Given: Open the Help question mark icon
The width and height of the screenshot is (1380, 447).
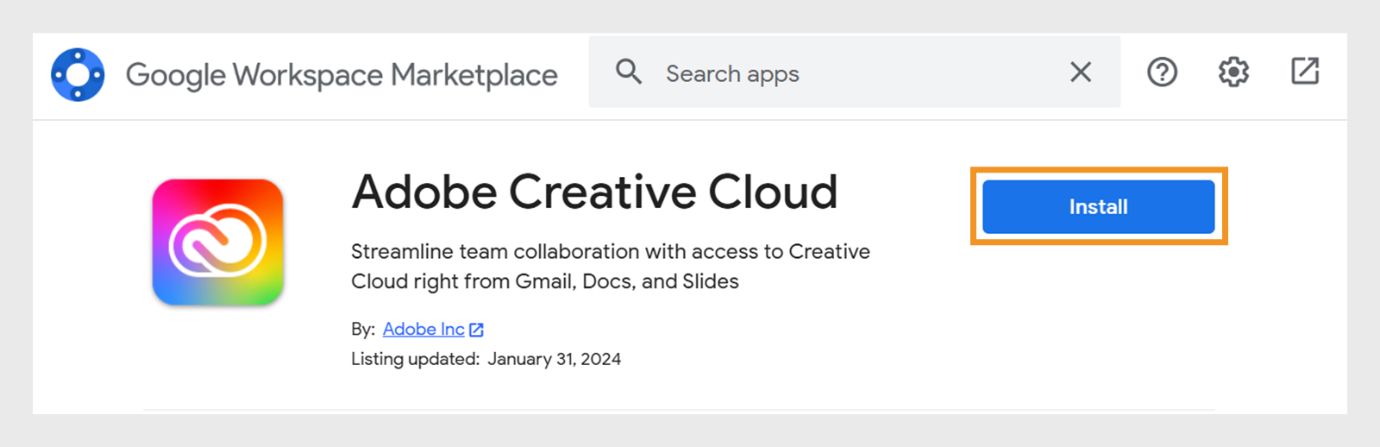Looking at the screenshot, I should point(1162,72).
